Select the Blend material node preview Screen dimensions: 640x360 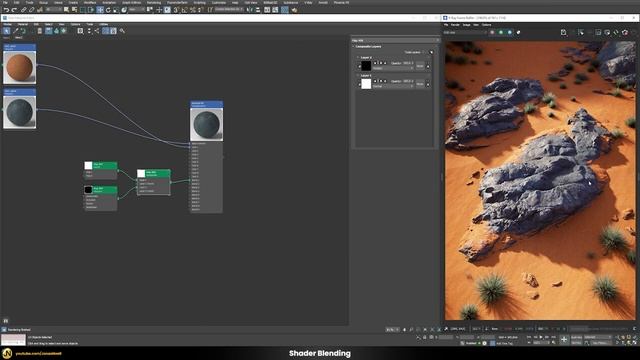(x=207, y=124)
